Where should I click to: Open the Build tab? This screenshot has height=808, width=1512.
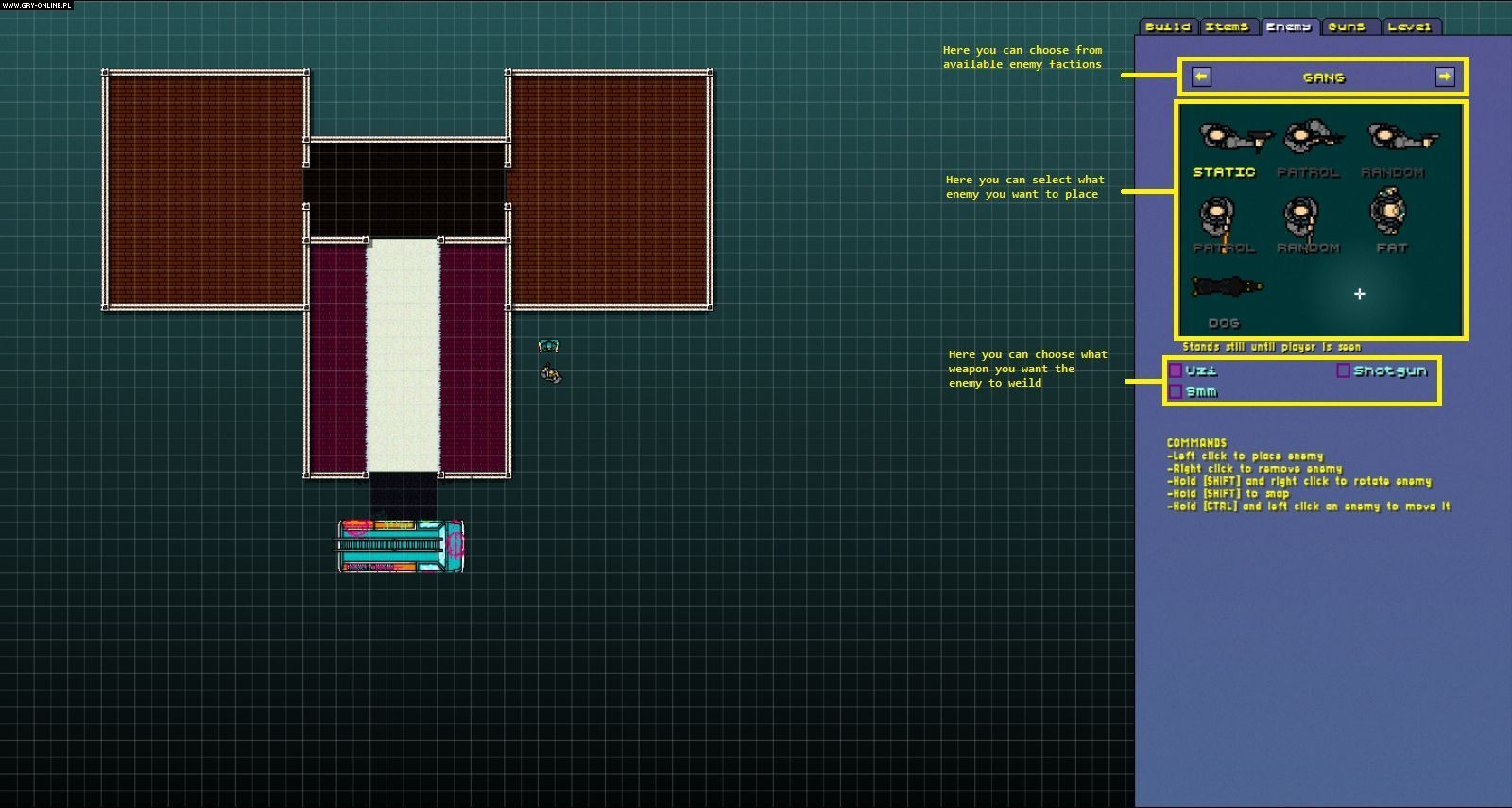(1168, 26)
